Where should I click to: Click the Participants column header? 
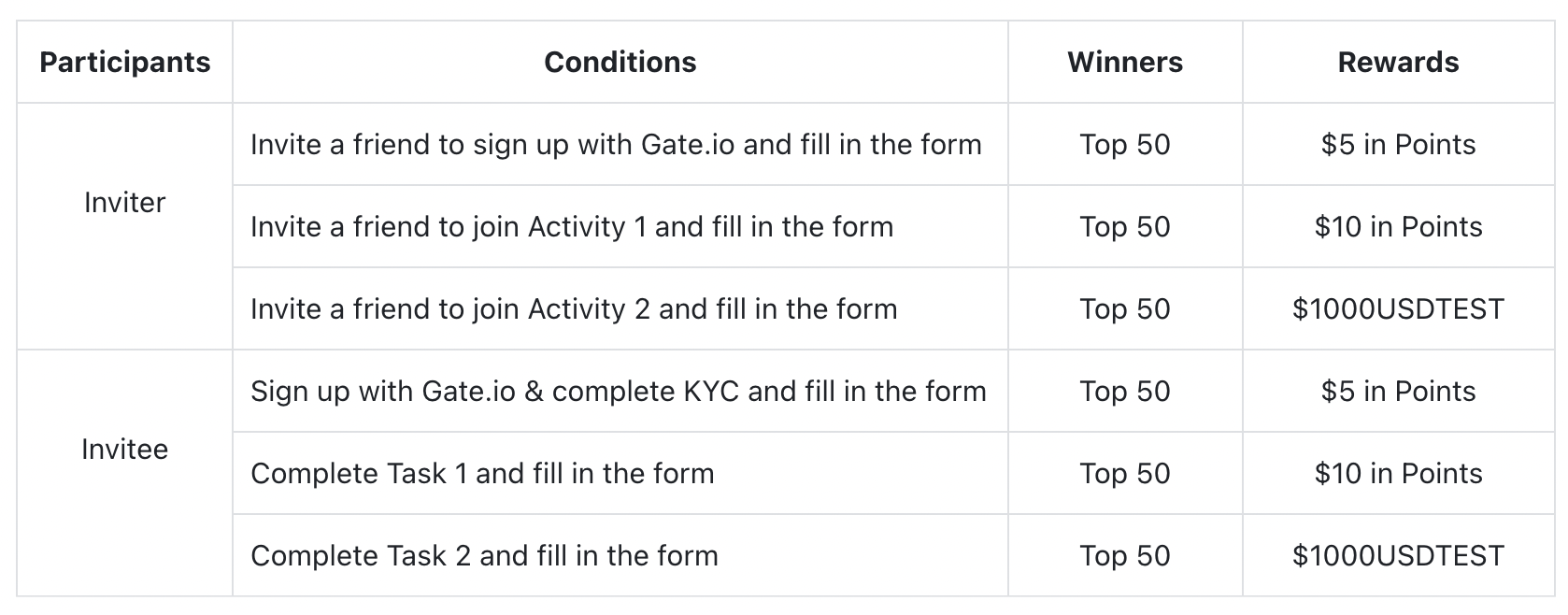(x=124, y=63)
